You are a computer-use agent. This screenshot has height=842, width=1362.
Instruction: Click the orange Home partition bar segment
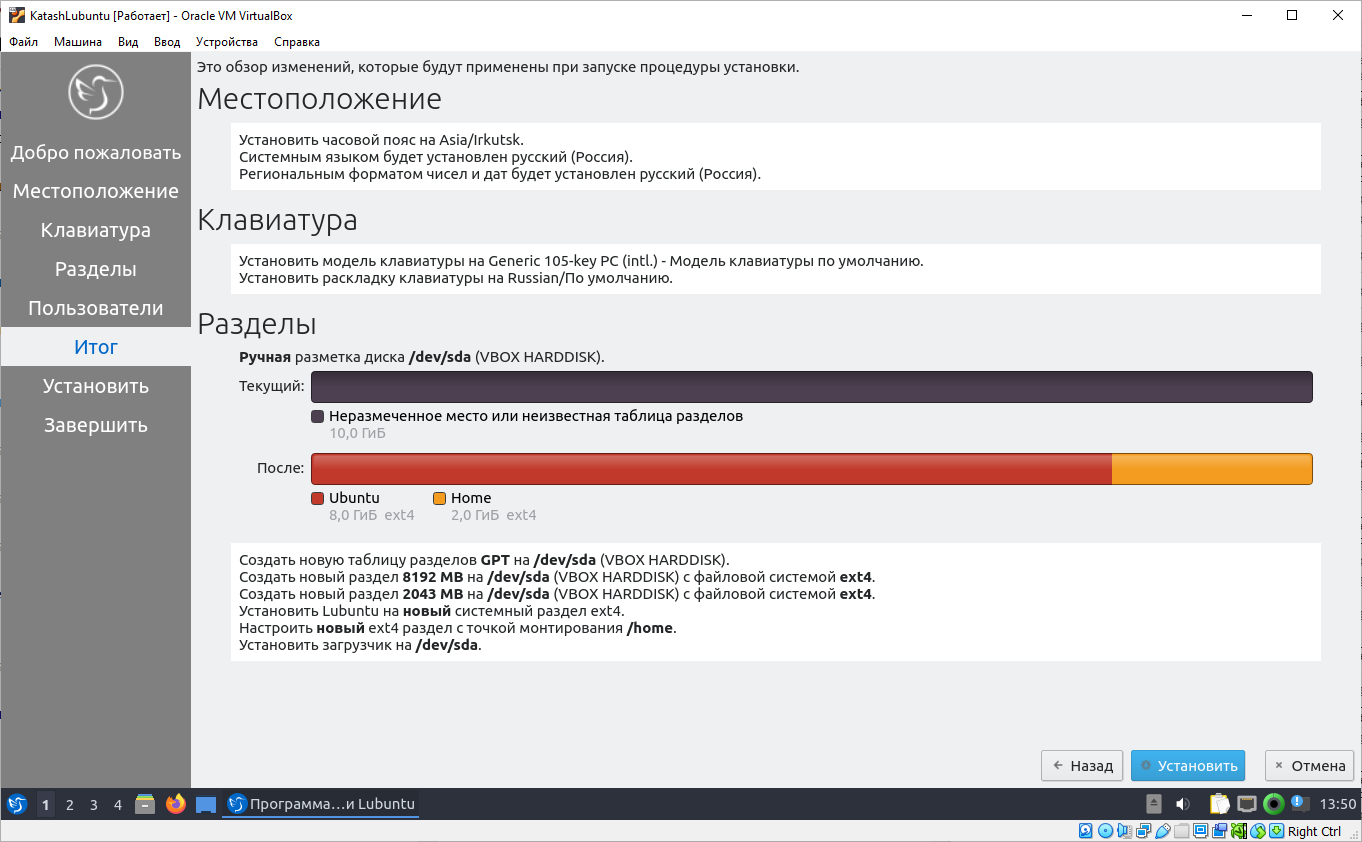(1212, 469)
